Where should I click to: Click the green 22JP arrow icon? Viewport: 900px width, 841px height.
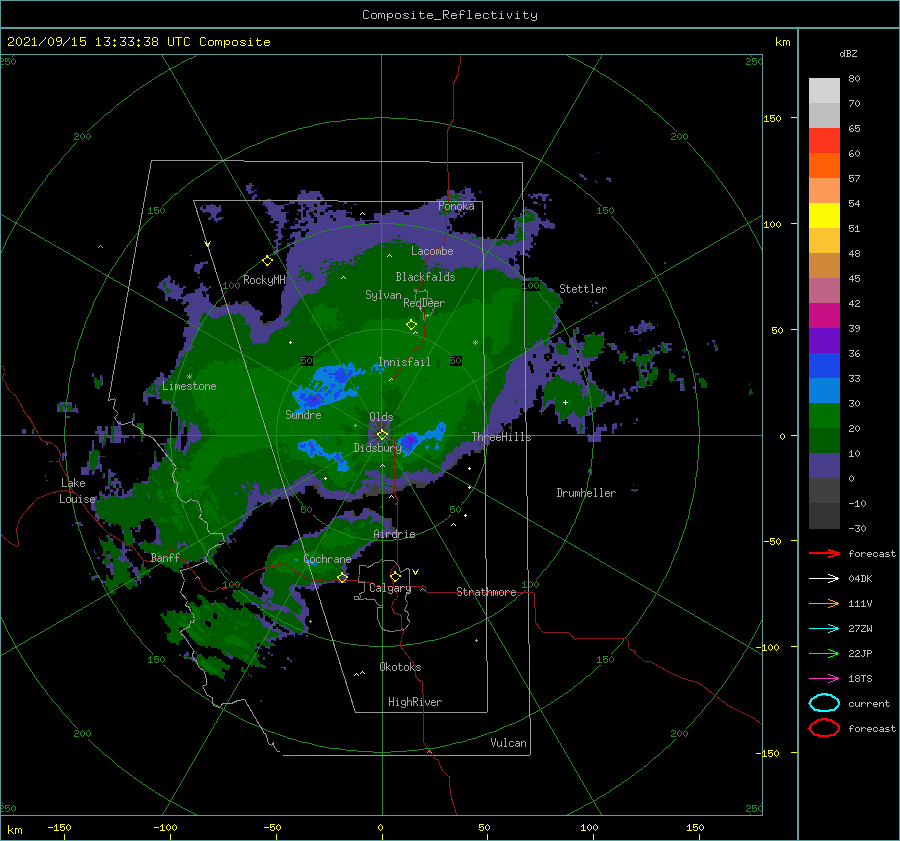click(x=824, y=653)
